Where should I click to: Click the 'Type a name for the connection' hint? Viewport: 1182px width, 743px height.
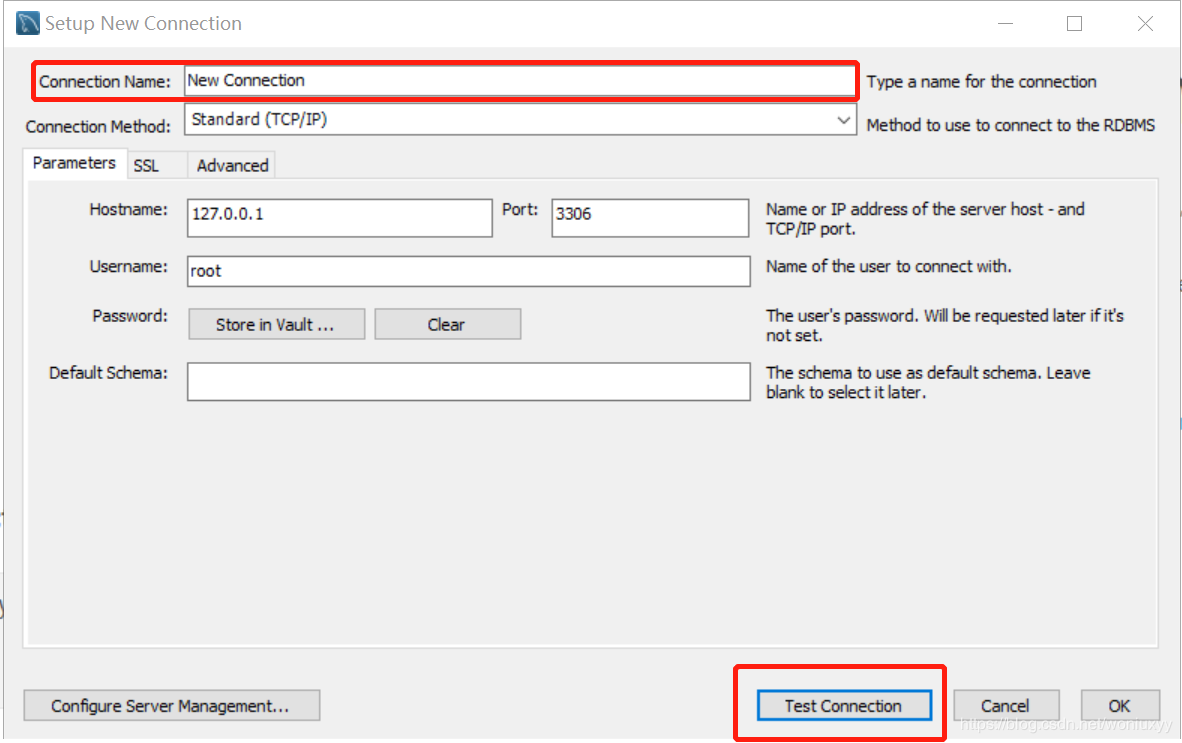pyautogui.click(x=981, y=81)
